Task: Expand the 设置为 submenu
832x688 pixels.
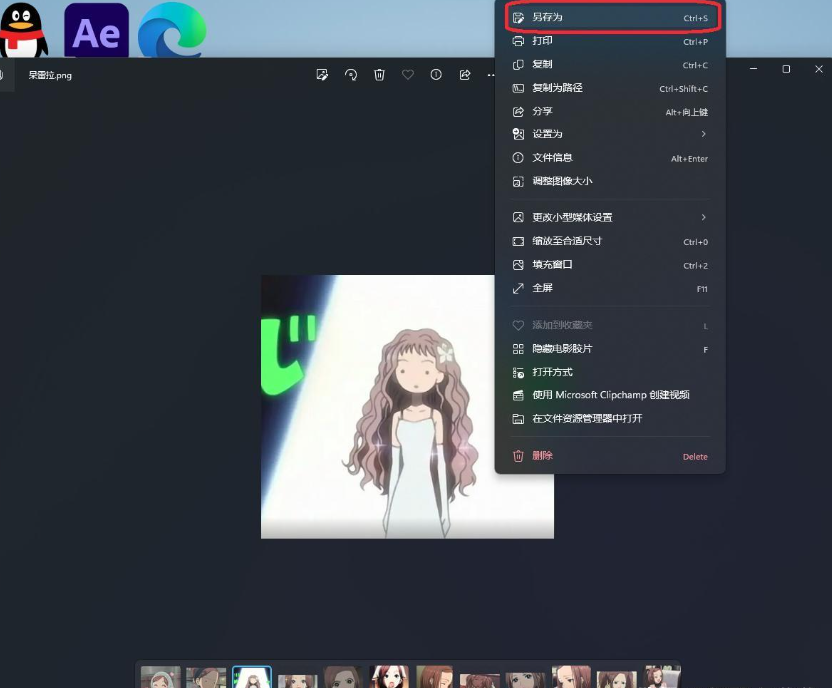Action: 610,134
